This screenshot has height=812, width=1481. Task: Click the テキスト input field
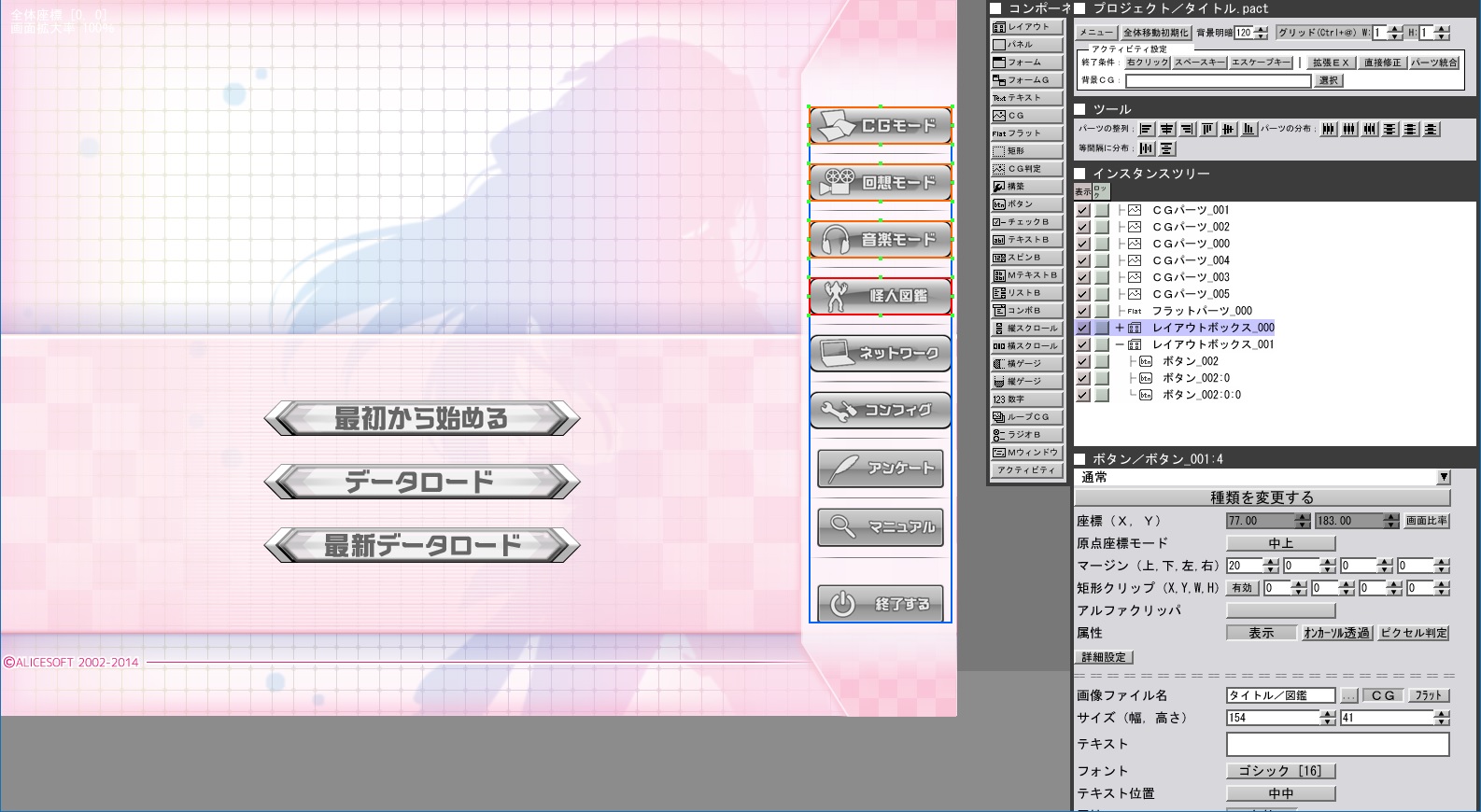pyautogui.click(x=1337, y=744)
